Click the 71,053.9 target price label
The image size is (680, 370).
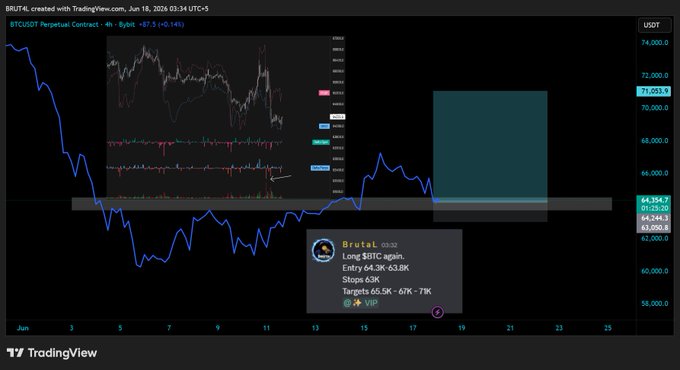653,91
